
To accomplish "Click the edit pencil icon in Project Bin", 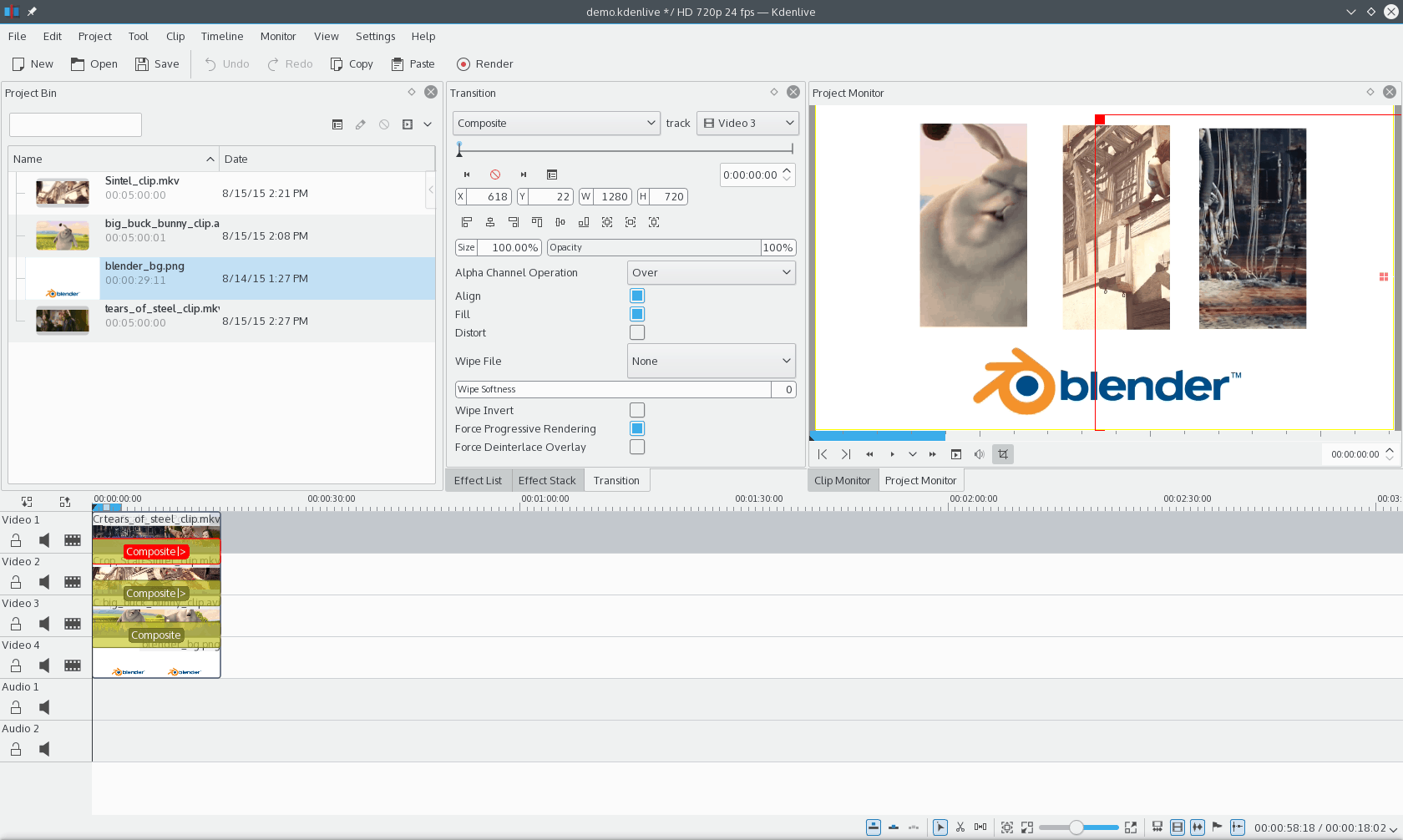I will click(361, 124).
